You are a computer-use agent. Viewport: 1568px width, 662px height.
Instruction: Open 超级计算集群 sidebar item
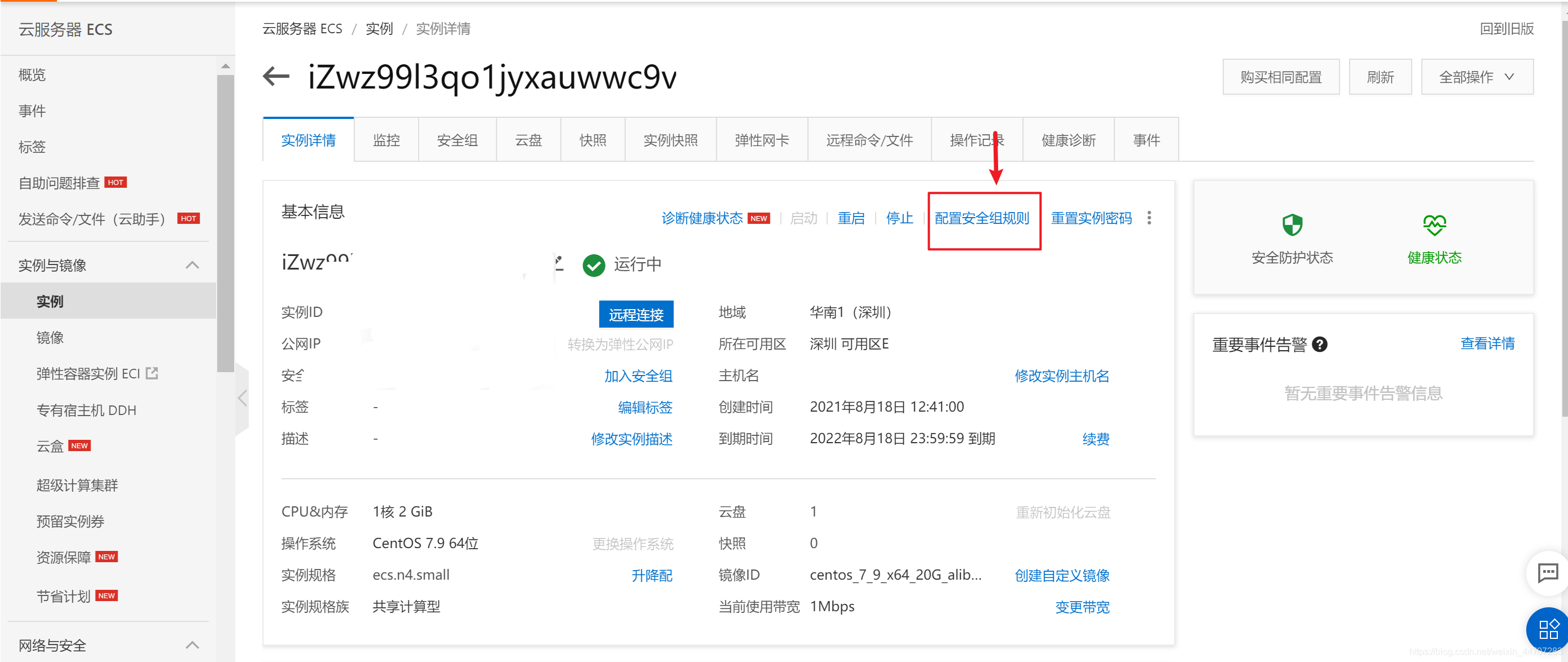[77, 485]
